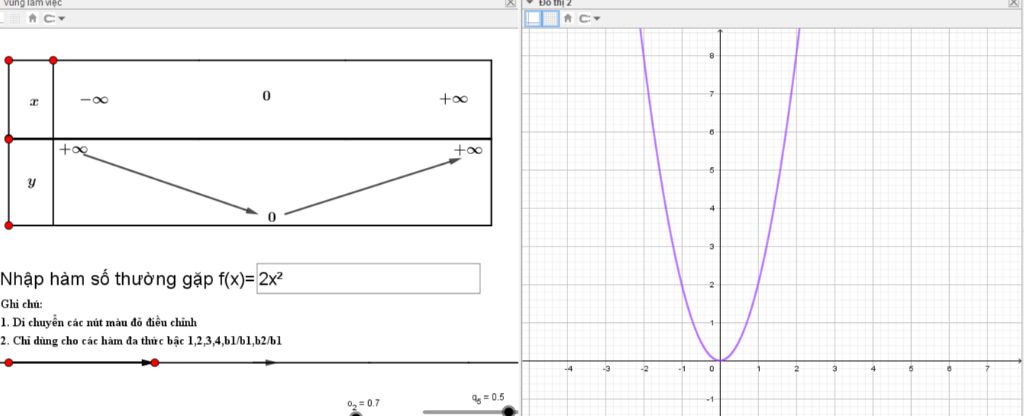
Task: Click the decreasing arrow in the variation table
Action: pos(170,184)
